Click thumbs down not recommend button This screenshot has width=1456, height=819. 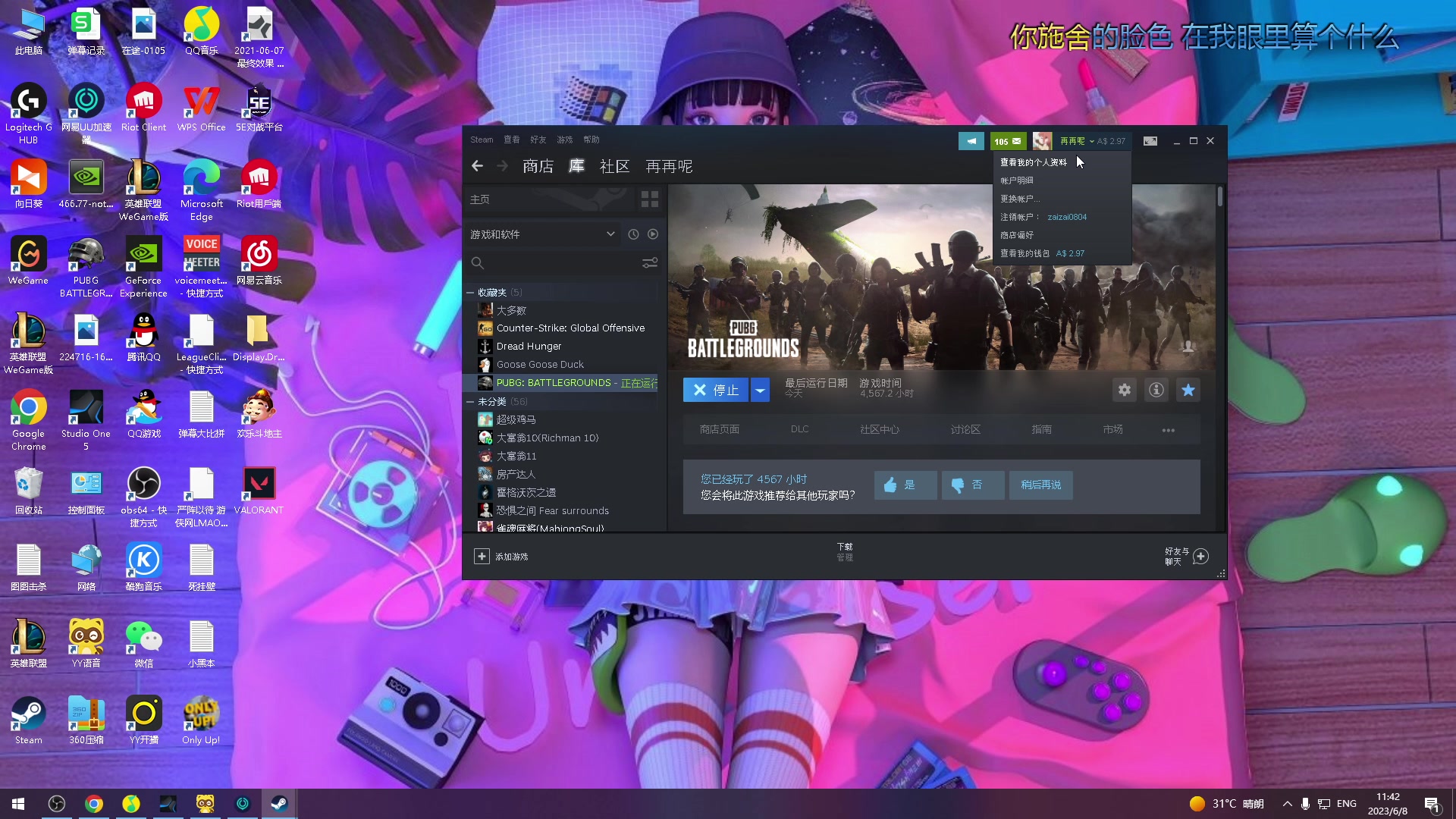pos(973,485)
